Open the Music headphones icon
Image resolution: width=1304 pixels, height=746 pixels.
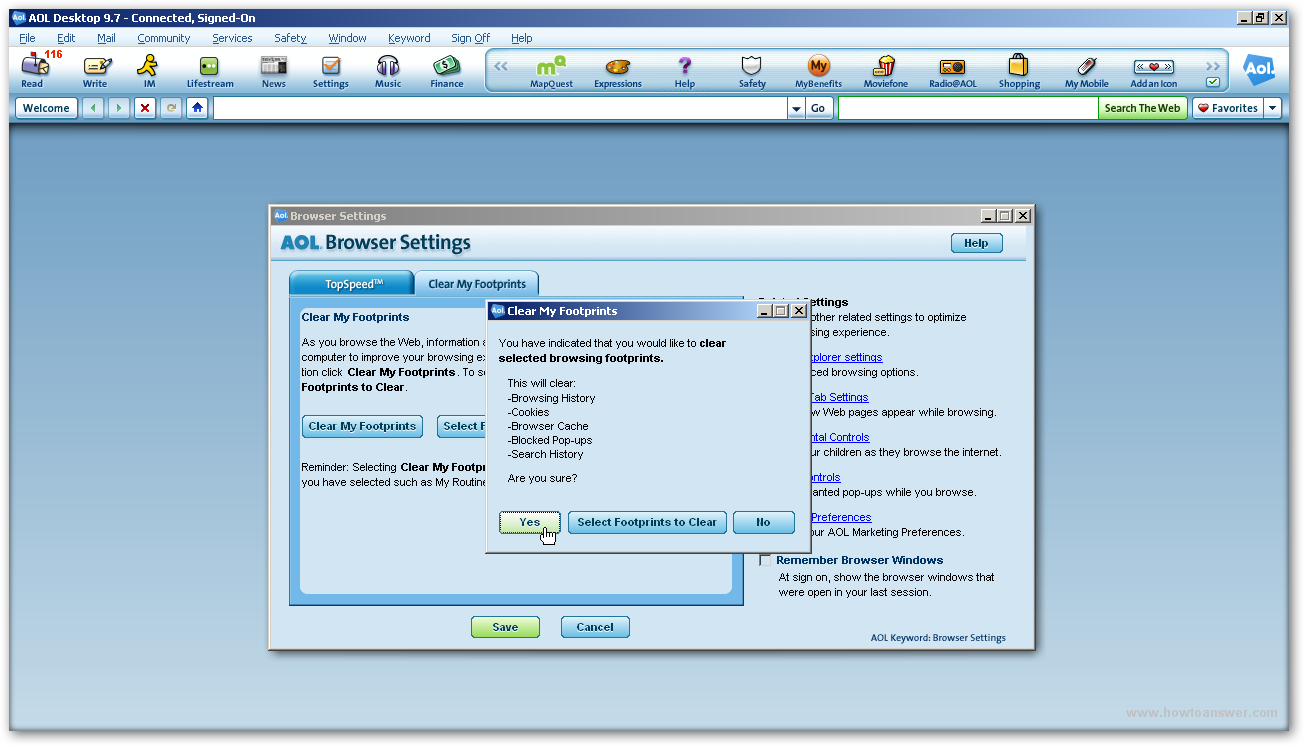tap(388, 70)
